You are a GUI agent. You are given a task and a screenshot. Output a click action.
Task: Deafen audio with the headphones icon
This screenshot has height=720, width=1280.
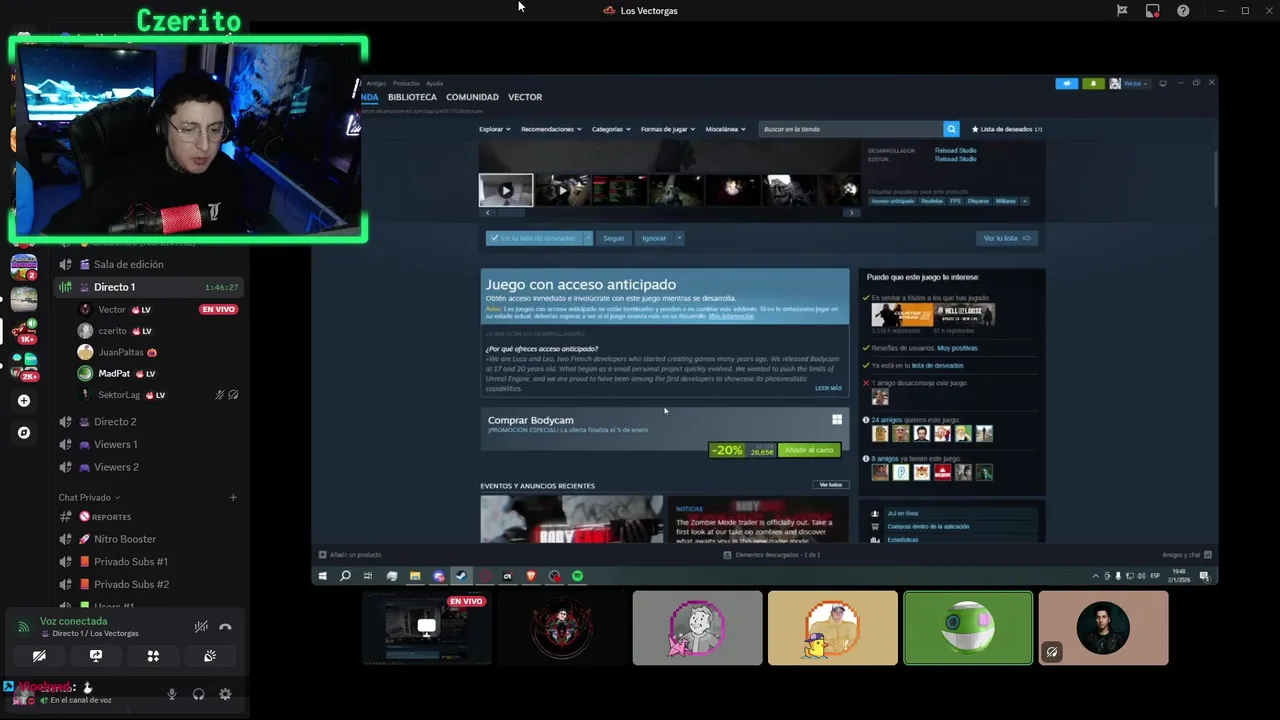[x=198, y=694]
